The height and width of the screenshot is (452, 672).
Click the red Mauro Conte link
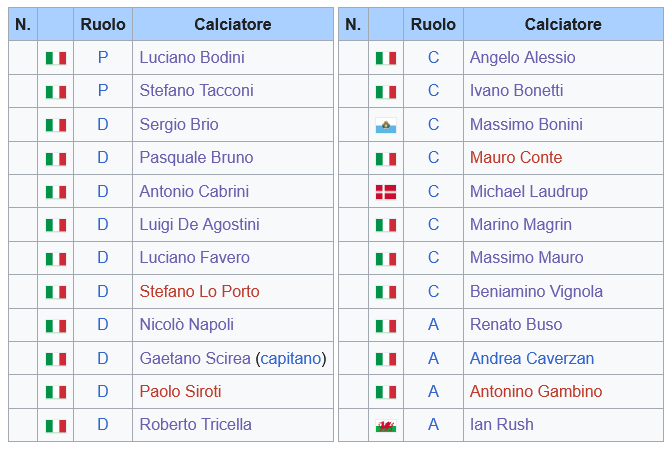coord(516,157)
